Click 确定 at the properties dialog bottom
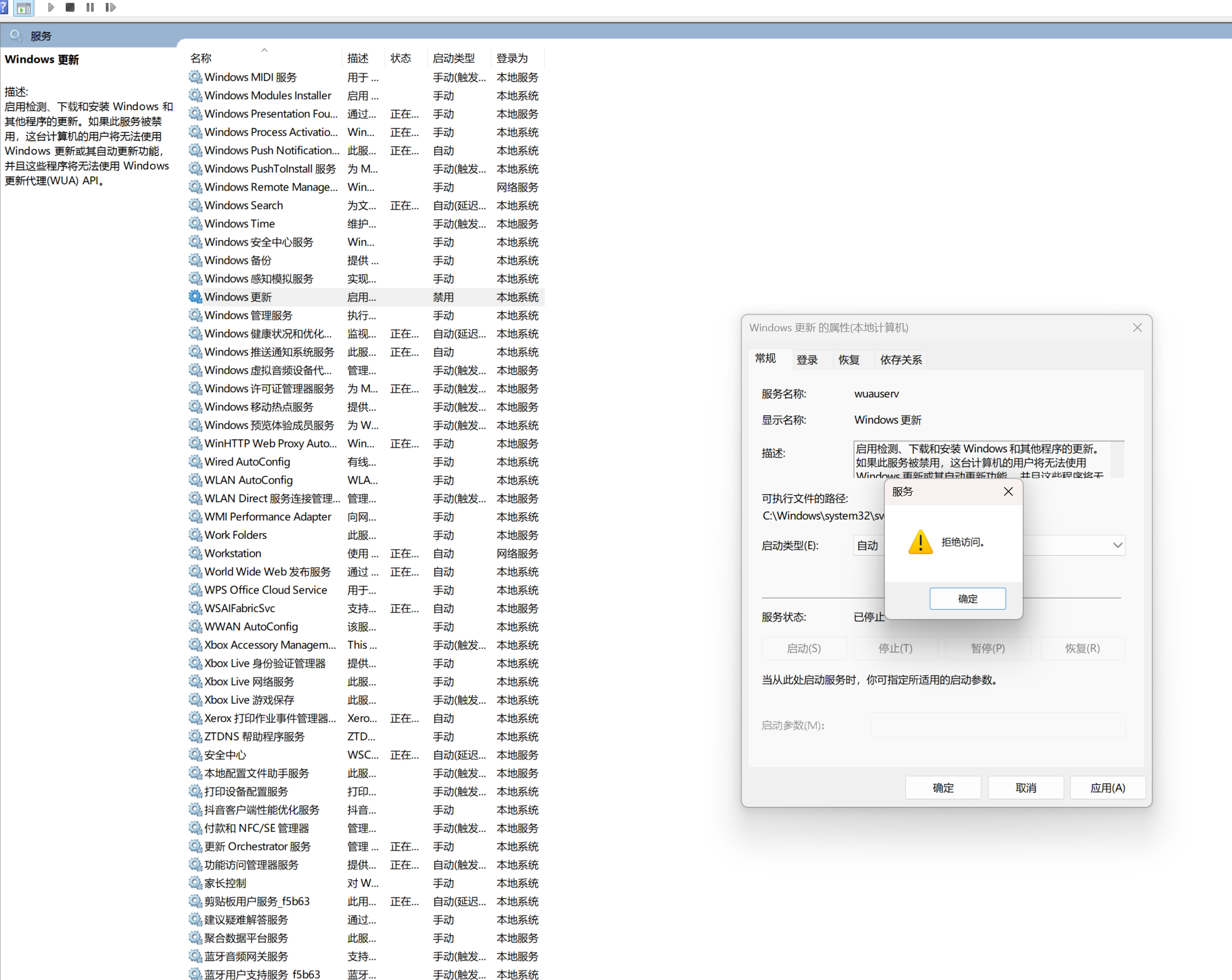The height and width of the screenshot is (980, 1232). click(x=943, y=788)
